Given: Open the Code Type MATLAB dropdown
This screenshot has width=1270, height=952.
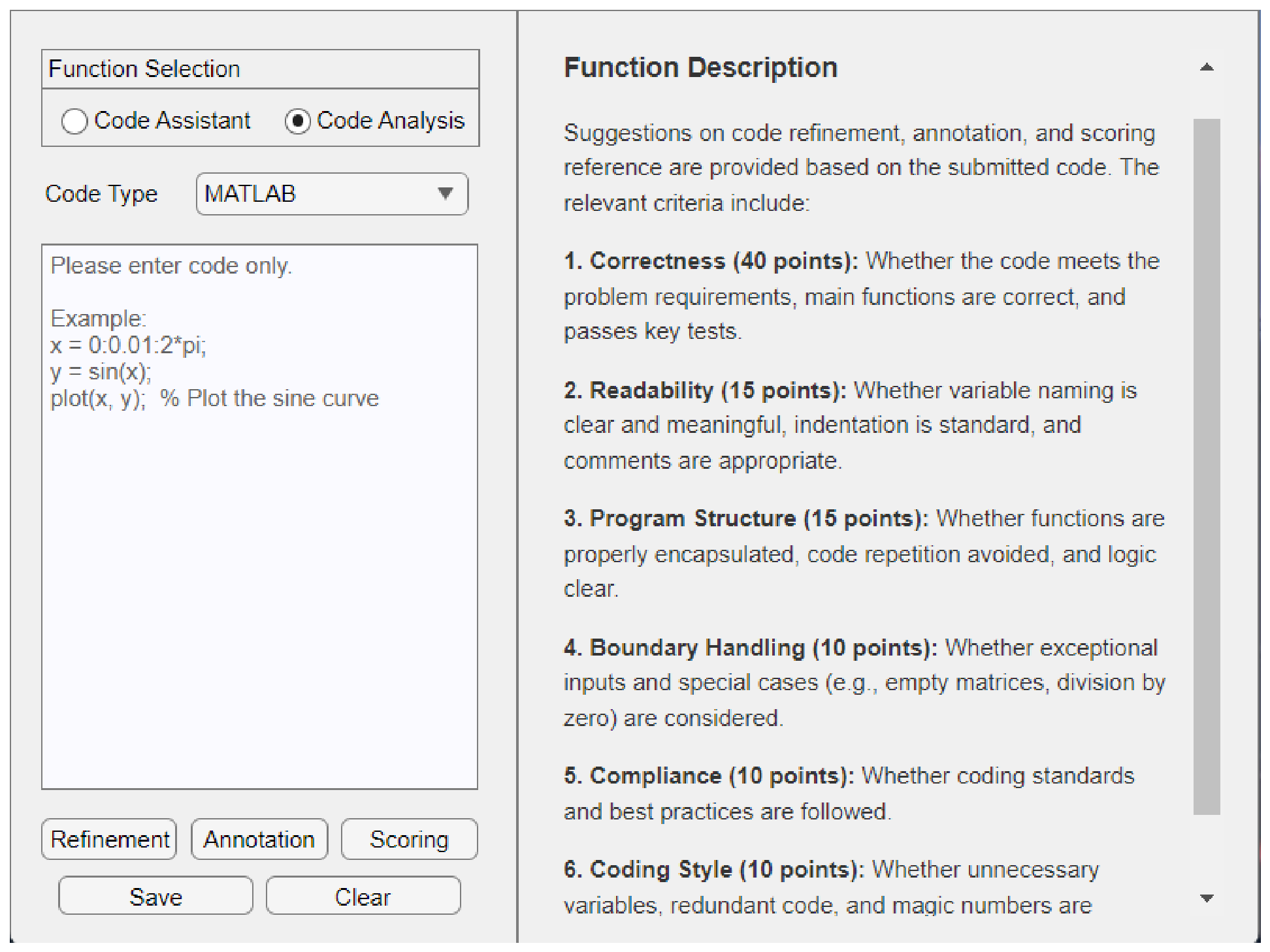Looking at the screenshot, I should 332,194.
